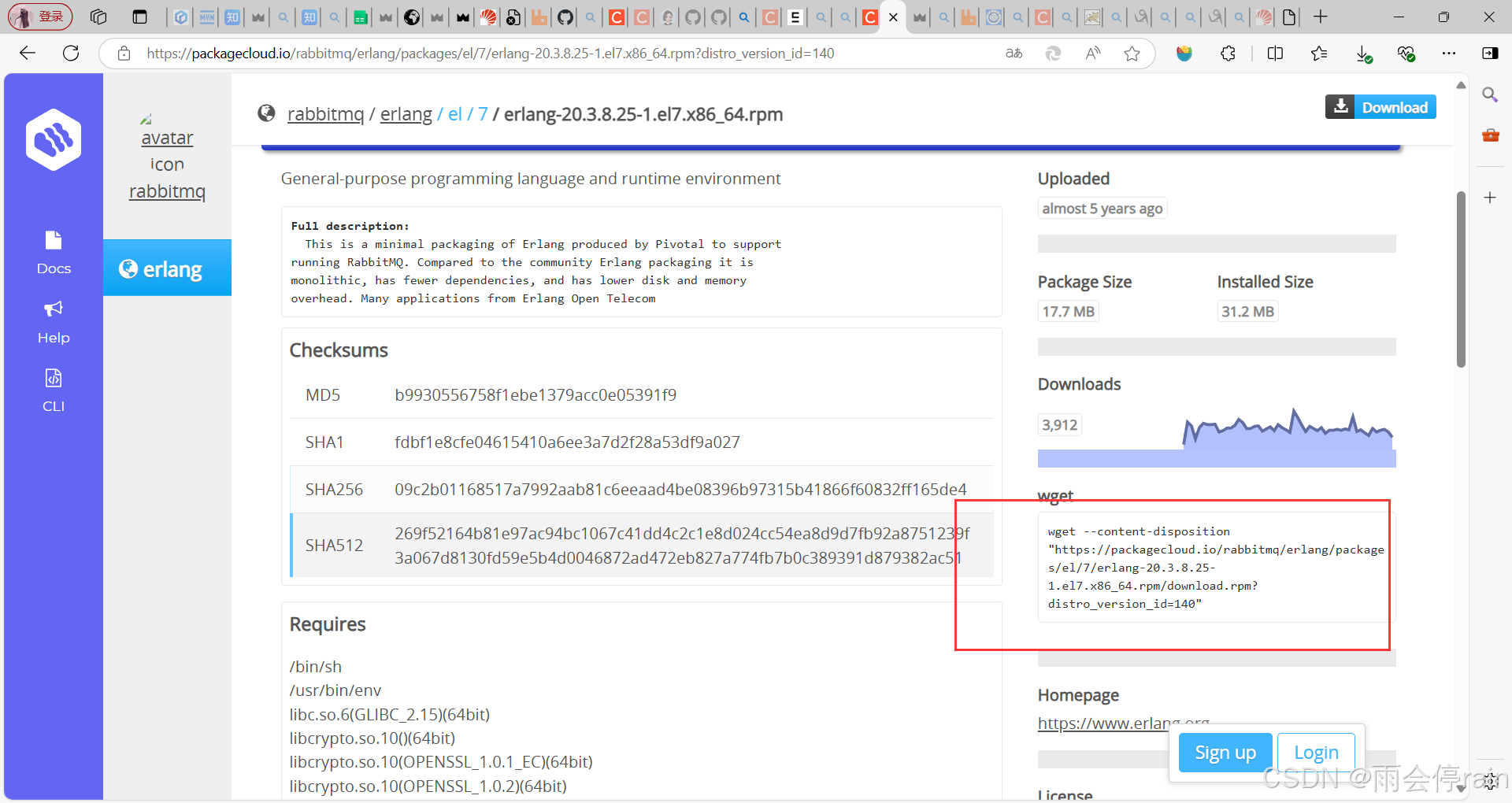Open the Favorites list

1319,54
